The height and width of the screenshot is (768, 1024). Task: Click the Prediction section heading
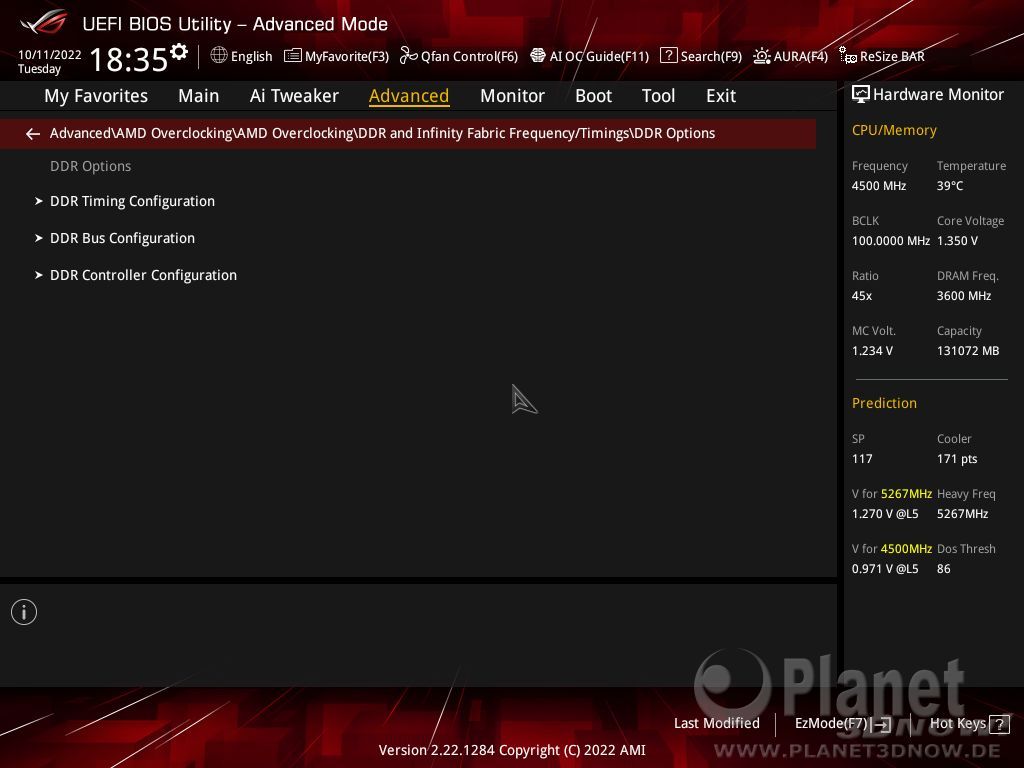tap(884, 404)
